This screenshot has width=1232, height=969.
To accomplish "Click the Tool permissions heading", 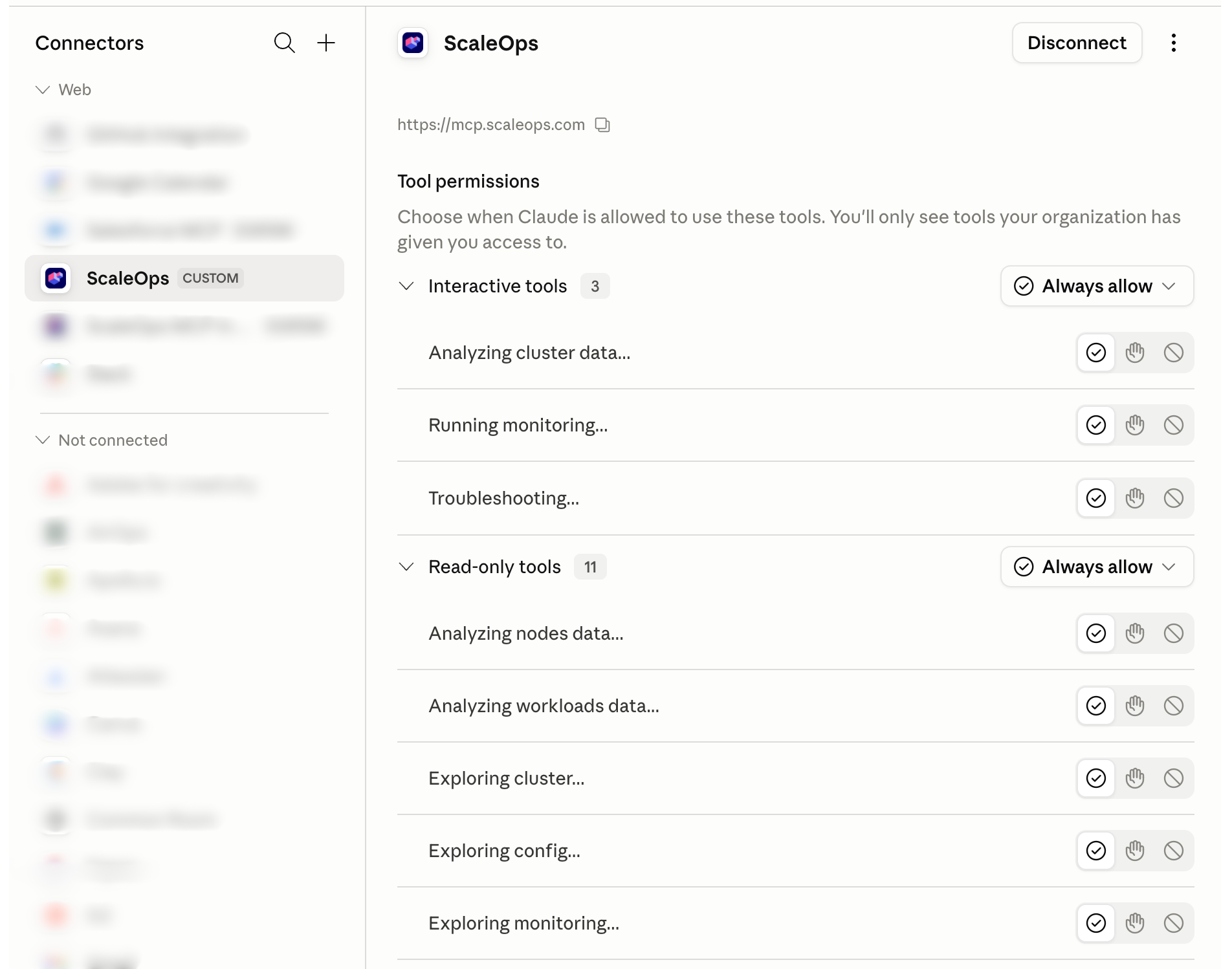I will pos(468,181).
